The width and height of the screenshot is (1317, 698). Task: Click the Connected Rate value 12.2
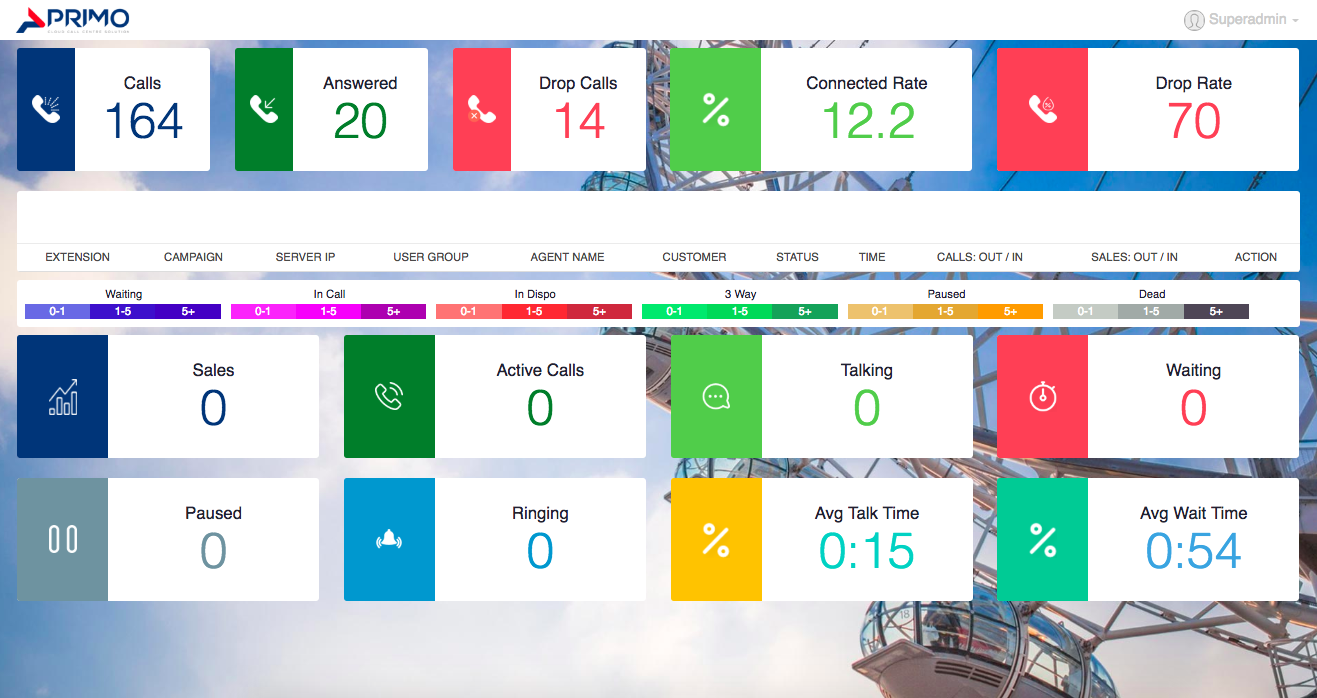867,122
